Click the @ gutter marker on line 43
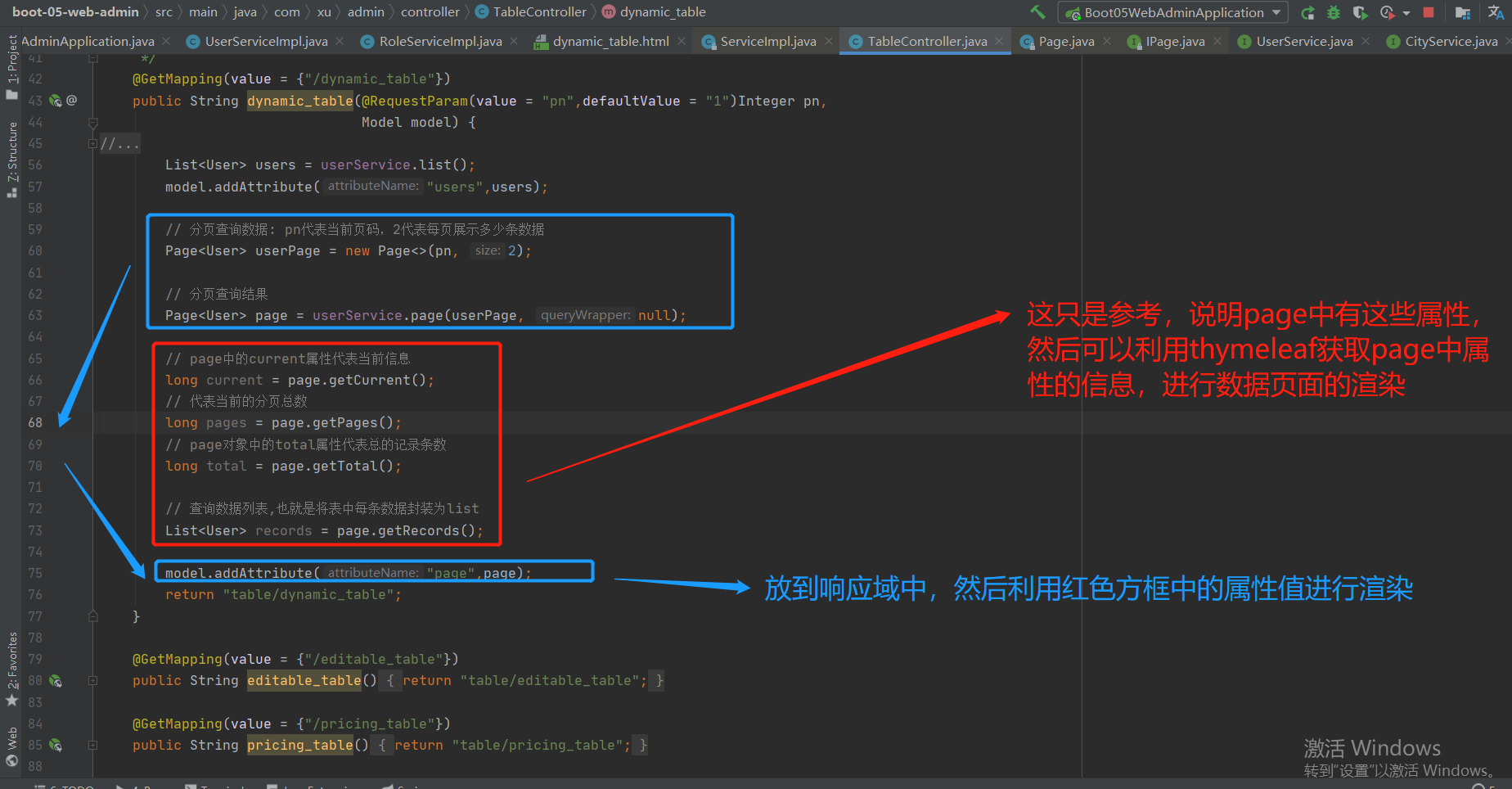The height and width of the screenshot is (789, 1512). coord(72,100)
